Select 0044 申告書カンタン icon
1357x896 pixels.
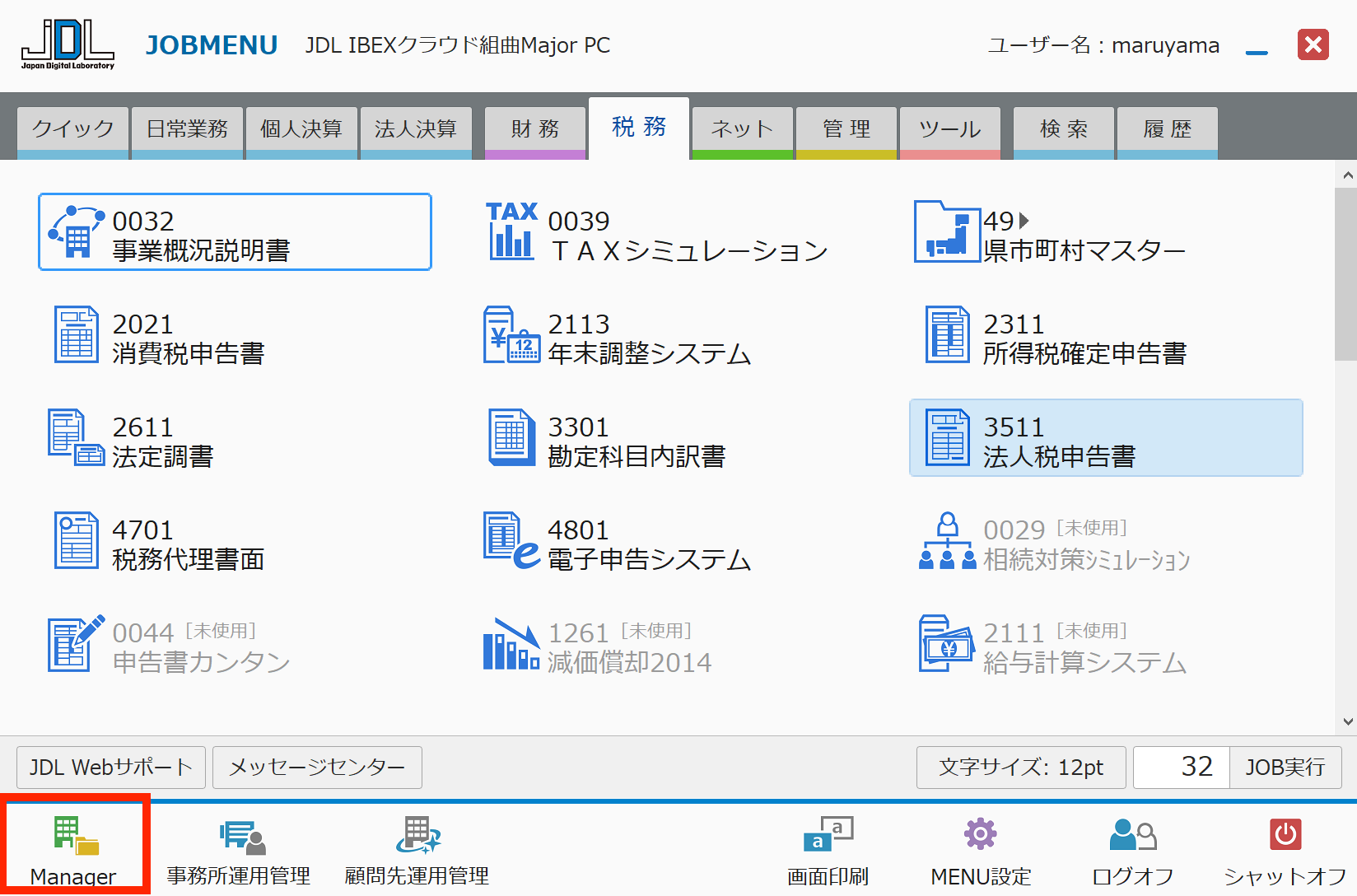pyautogui.click(x=76, y=643)
